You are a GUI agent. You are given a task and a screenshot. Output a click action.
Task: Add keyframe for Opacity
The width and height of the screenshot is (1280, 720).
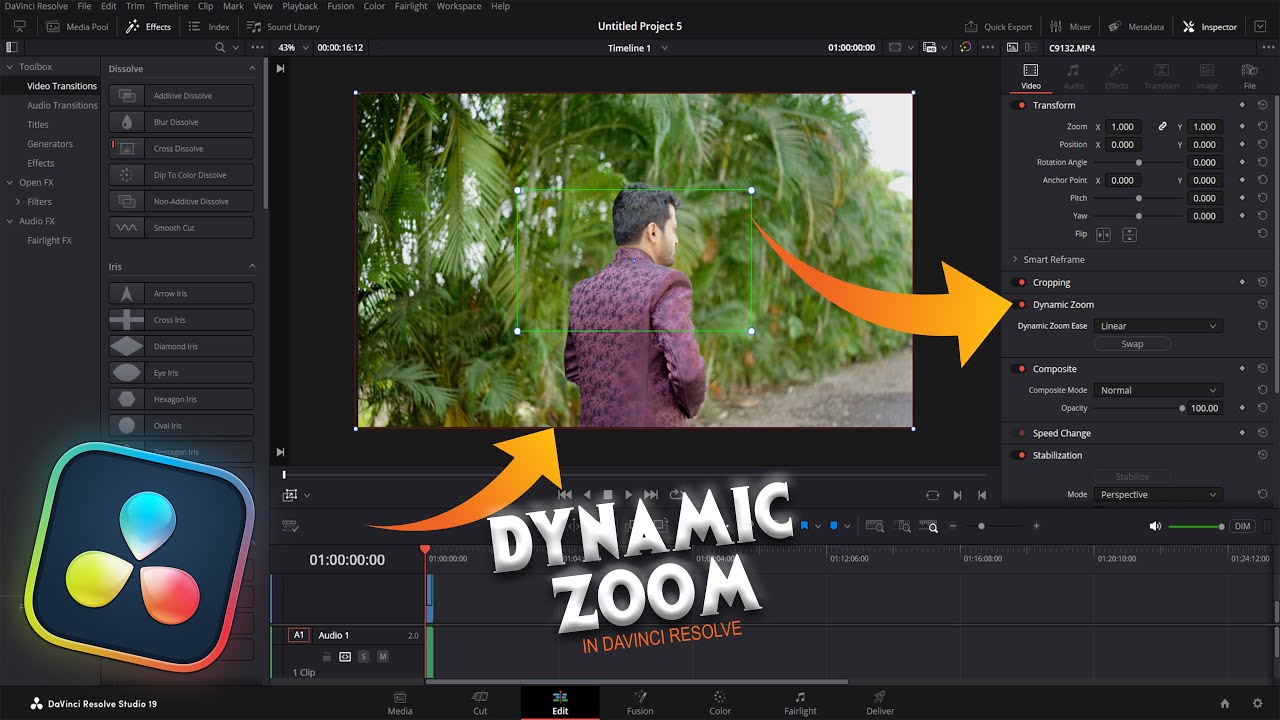point(1242,408)
